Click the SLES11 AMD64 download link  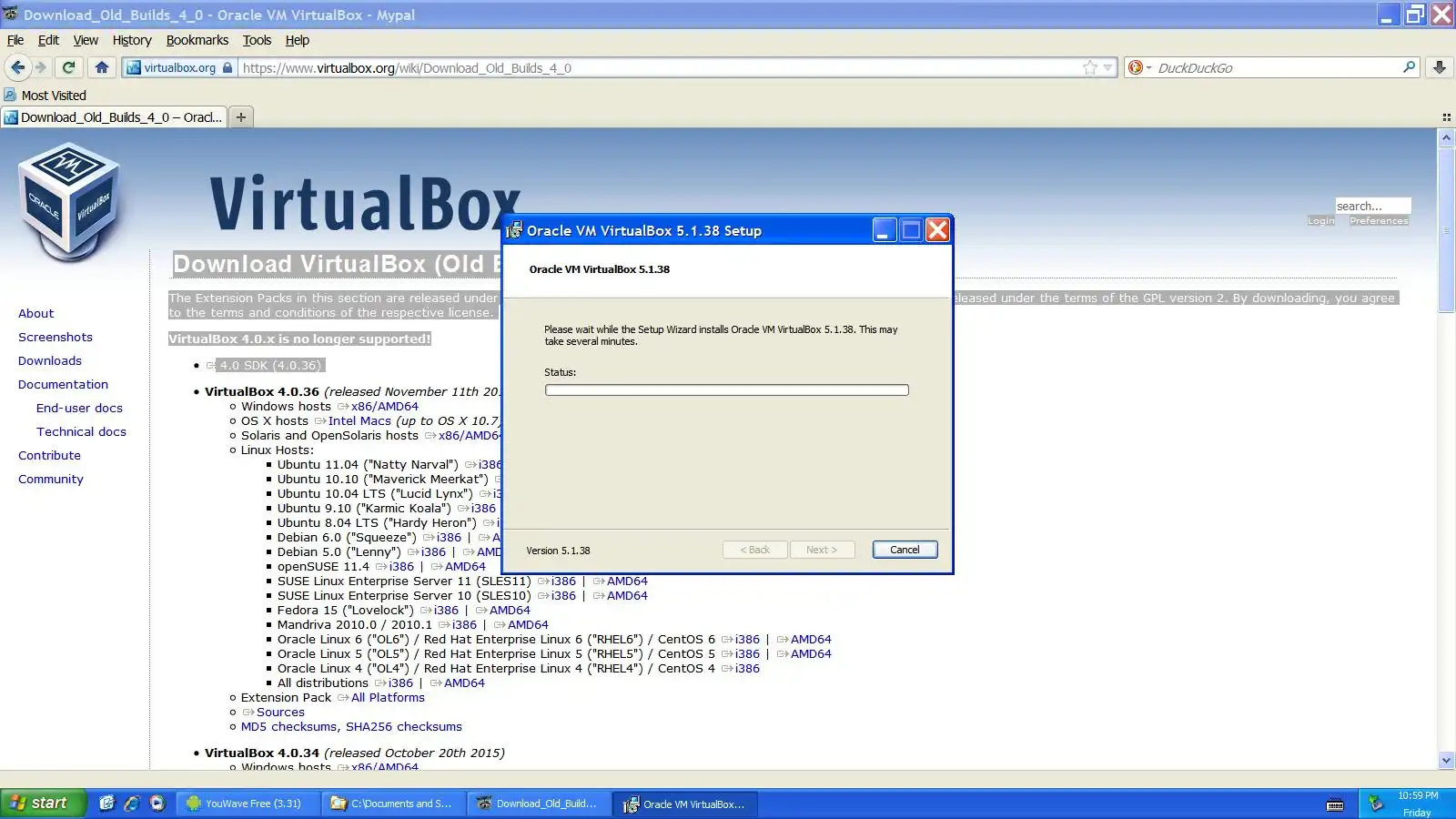point(627,581)
